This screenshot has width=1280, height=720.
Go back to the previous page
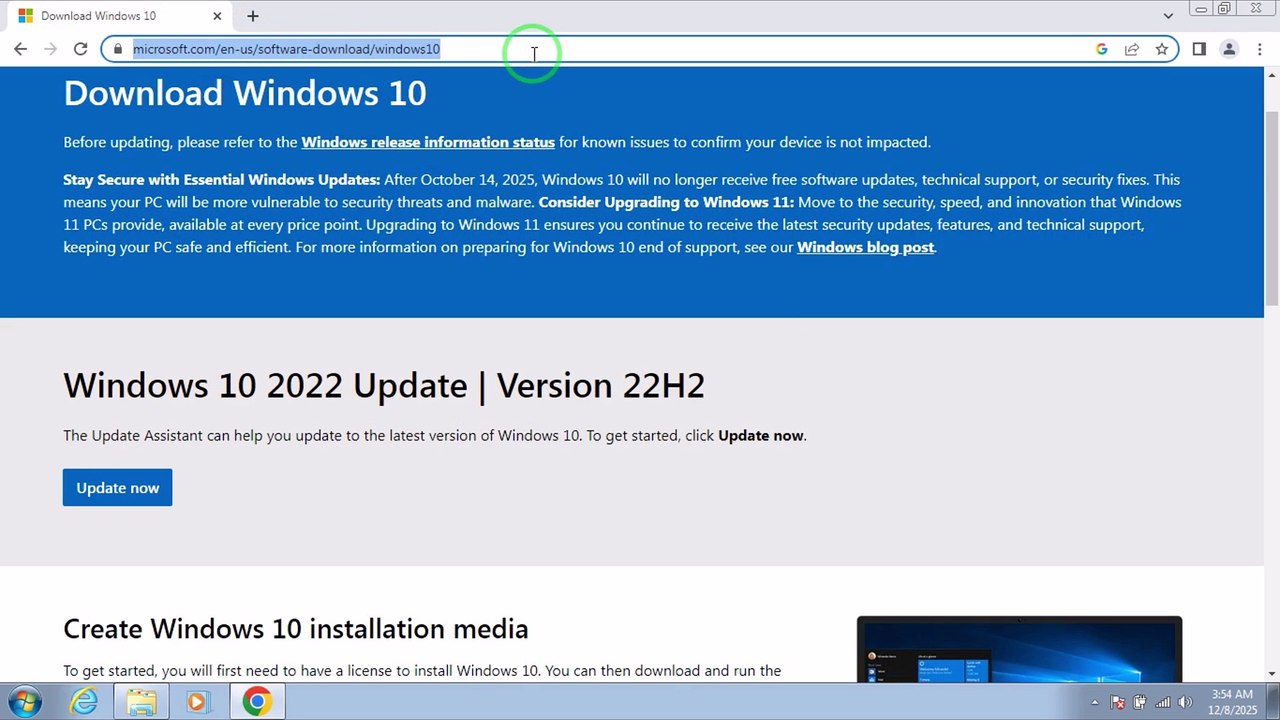point(21,49)
